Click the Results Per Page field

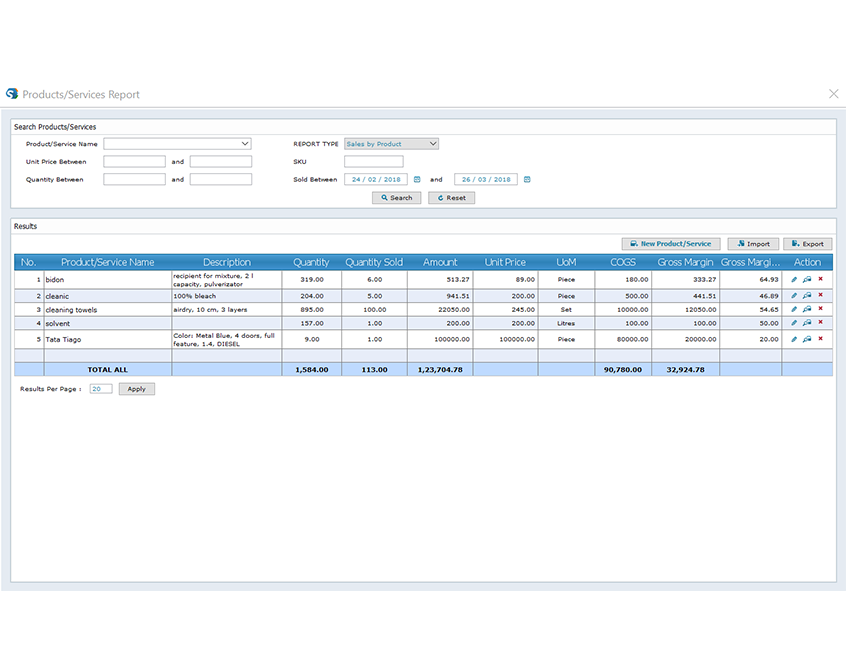pyautogui.click(x=101, y=389)
